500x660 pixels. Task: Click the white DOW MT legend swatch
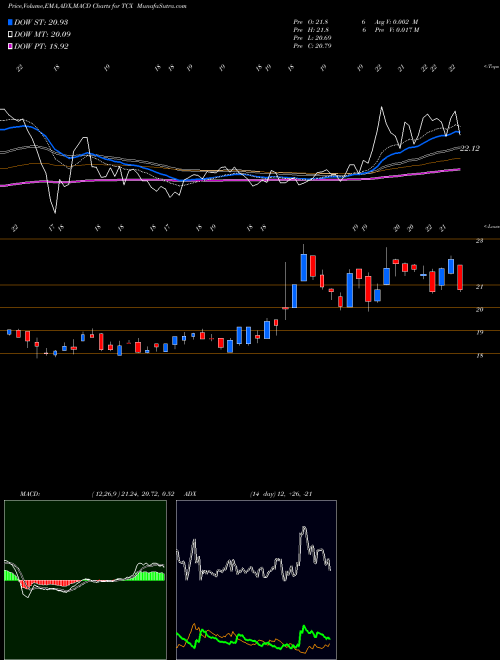10,35
